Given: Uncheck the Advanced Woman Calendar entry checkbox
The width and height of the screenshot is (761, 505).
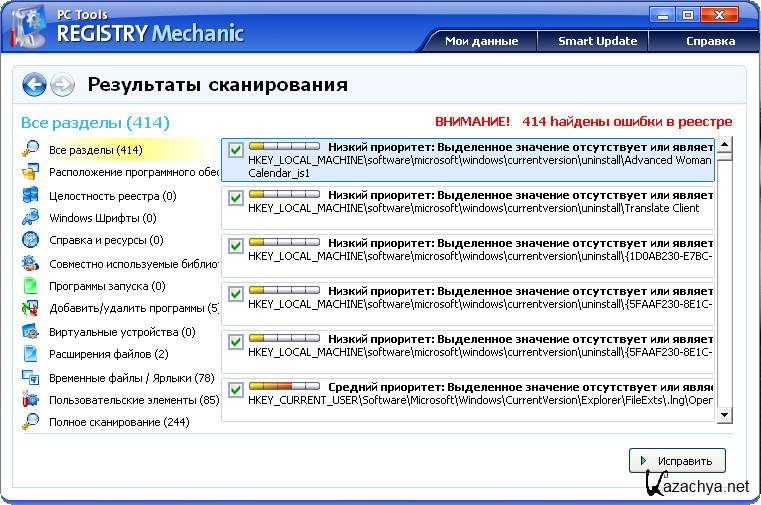Looking at the screenshot, I should [x=236, y=150].
